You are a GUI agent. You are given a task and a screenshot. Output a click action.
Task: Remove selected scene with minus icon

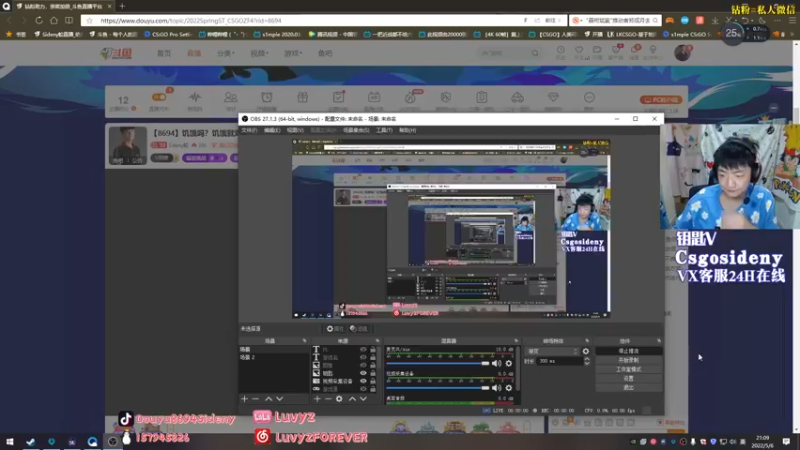click(256, 399)
